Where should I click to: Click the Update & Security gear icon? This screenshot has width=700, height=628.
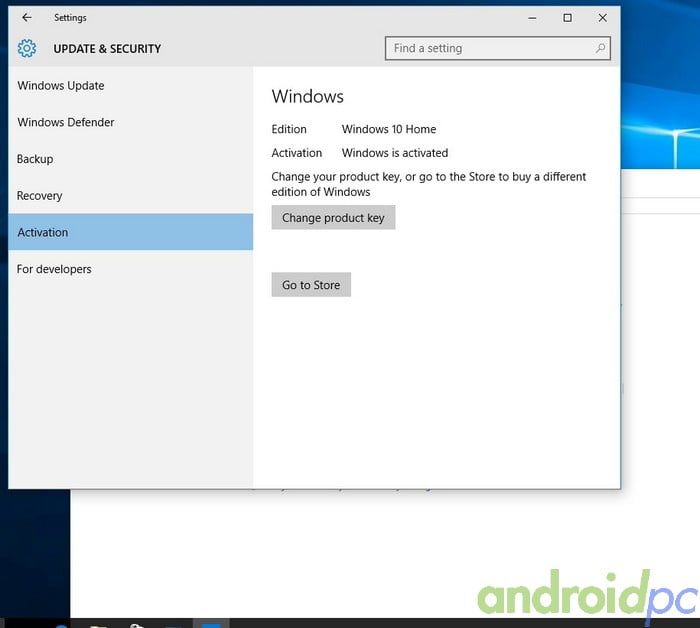click(x=27, y=48)
